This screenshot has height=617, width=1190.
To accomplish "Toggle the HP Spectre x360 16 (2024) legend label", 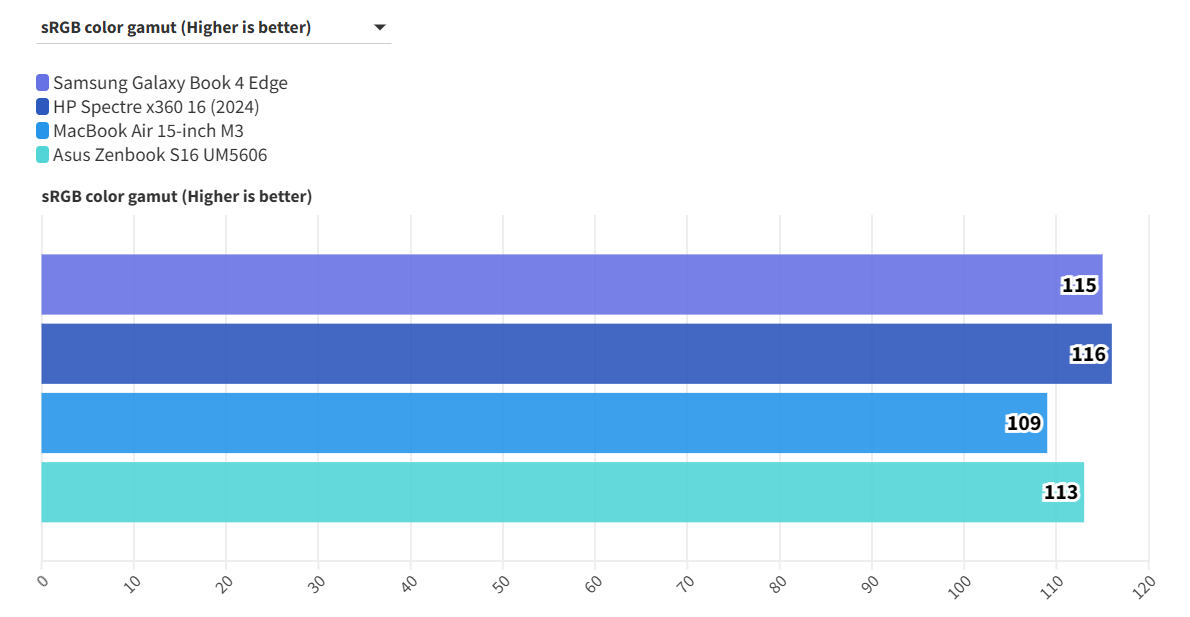I will [x=156, y=107].
